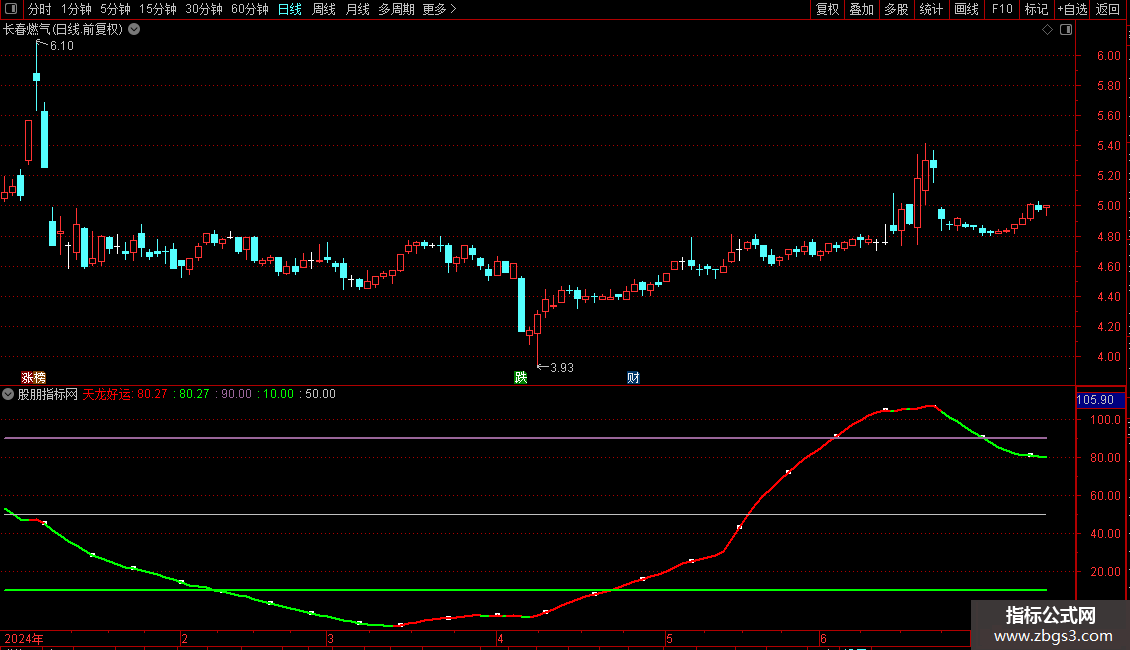This screenshot has height=650, width=1130.
Task: Click the diamond icon in chart header
Action: tap(1047, 30)
